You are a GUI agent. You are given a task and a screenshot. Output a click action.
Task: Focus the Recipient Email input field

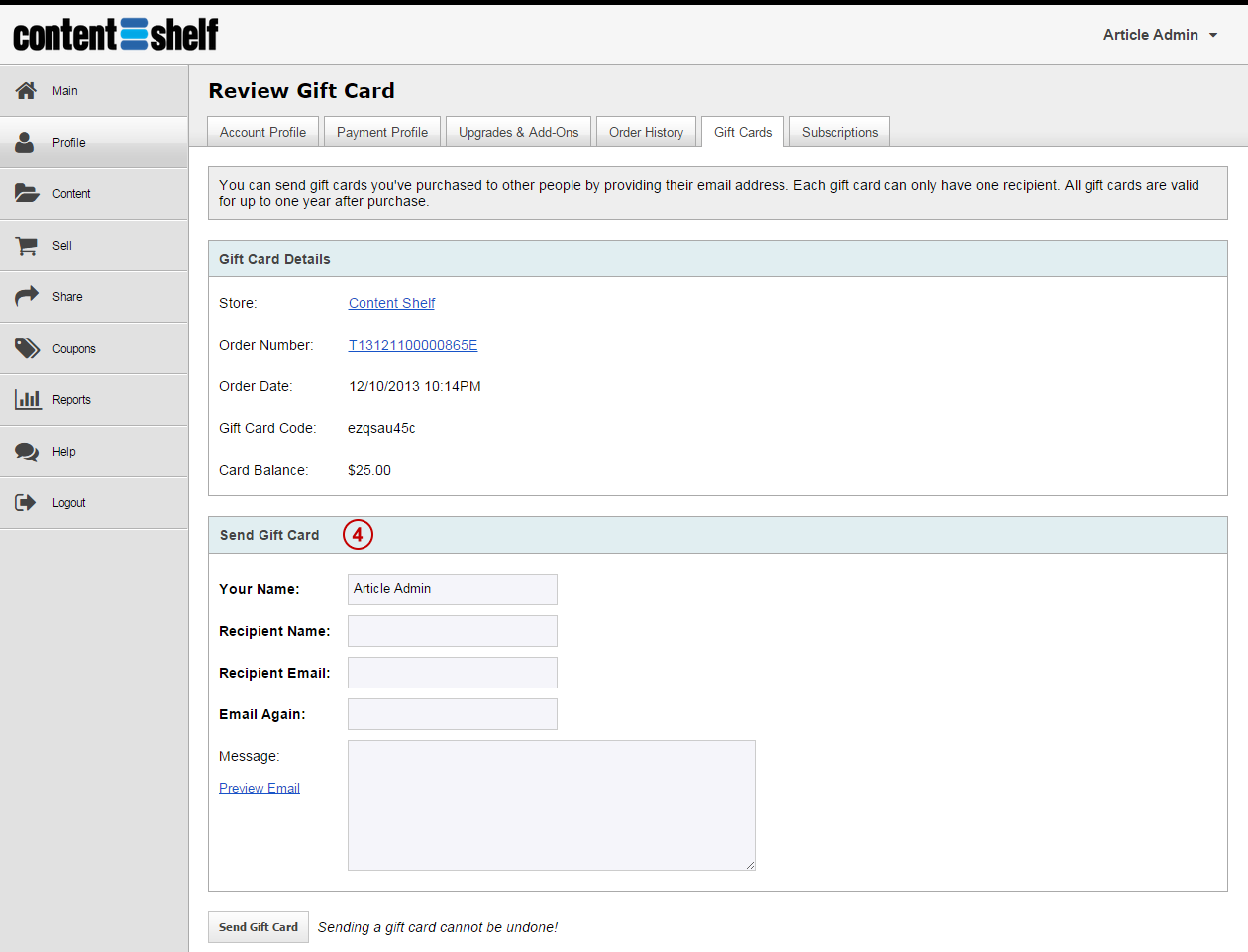[453, 673]
